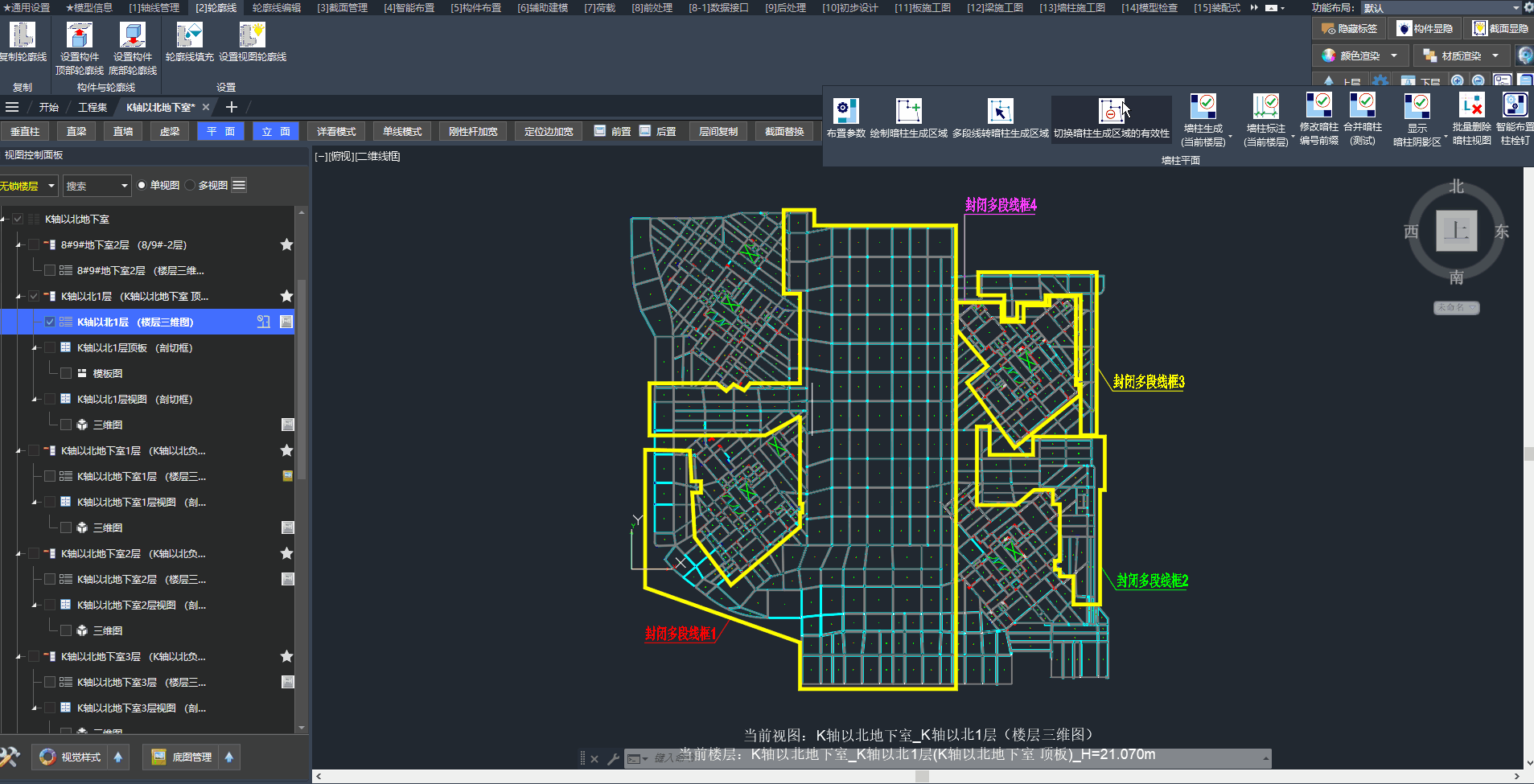Select 绘制暗柱生成区域 tool

point(908,111)
